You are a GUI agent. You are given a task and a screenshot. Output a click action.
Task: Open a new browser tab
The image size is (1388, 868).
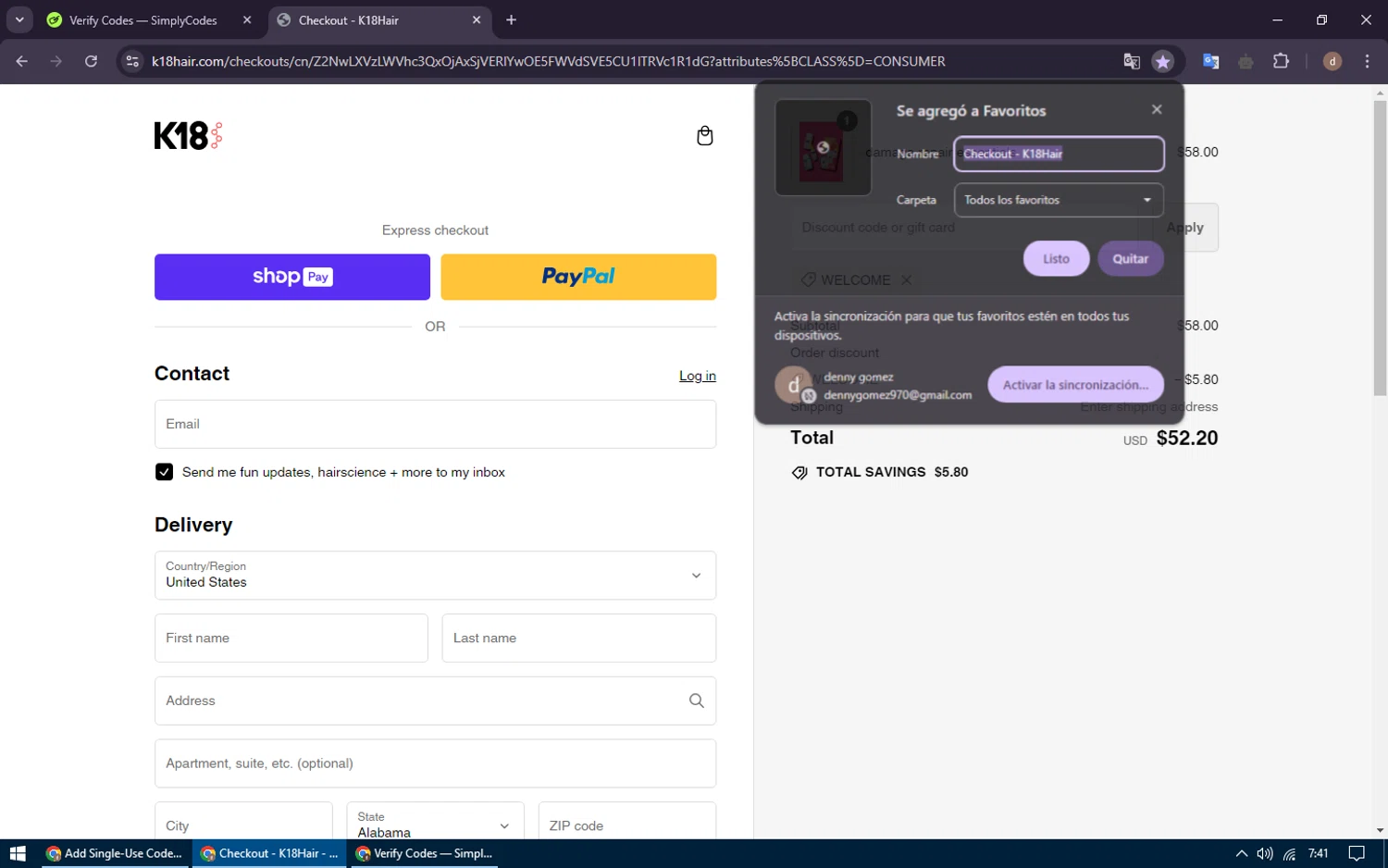click(511, 20)
